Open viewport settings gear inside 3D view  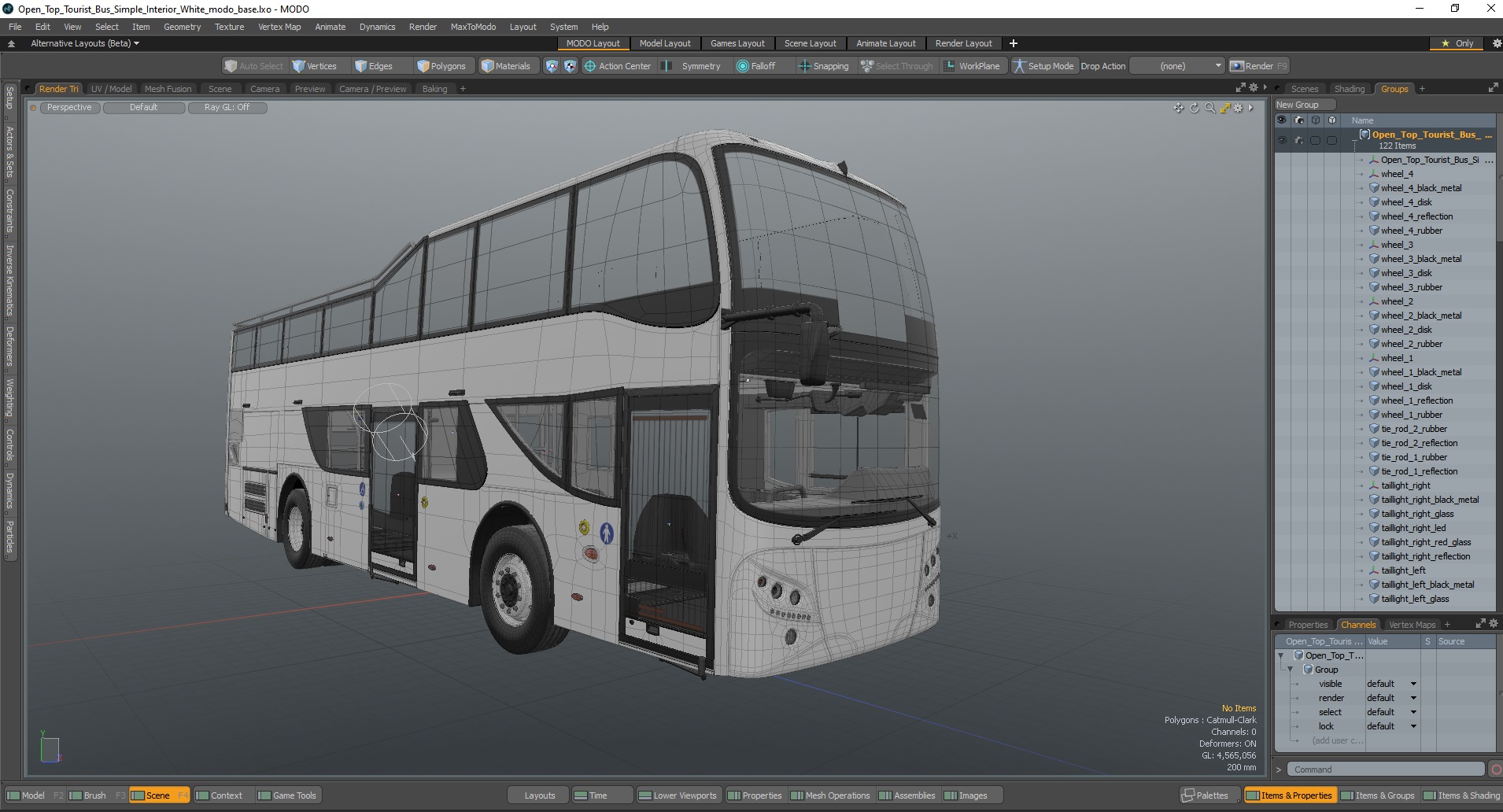pos(1238,108)
